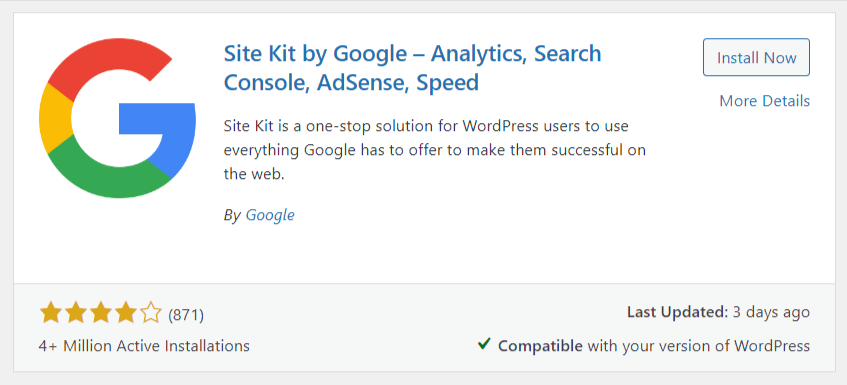The image size is (847, 385).
Task: Click the Google G logo thumbnail
Action: click(x=117, y=118)
